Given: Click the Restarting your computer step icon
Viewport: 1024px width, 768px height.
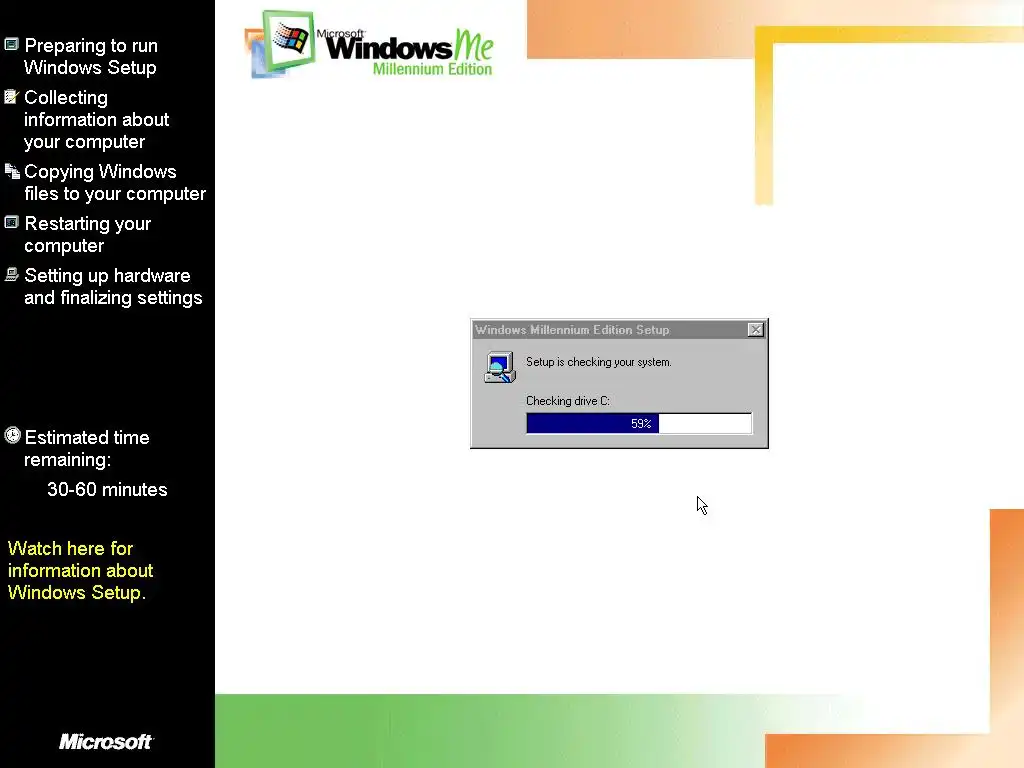Looking at the screenshot, I should coord(11,223).
